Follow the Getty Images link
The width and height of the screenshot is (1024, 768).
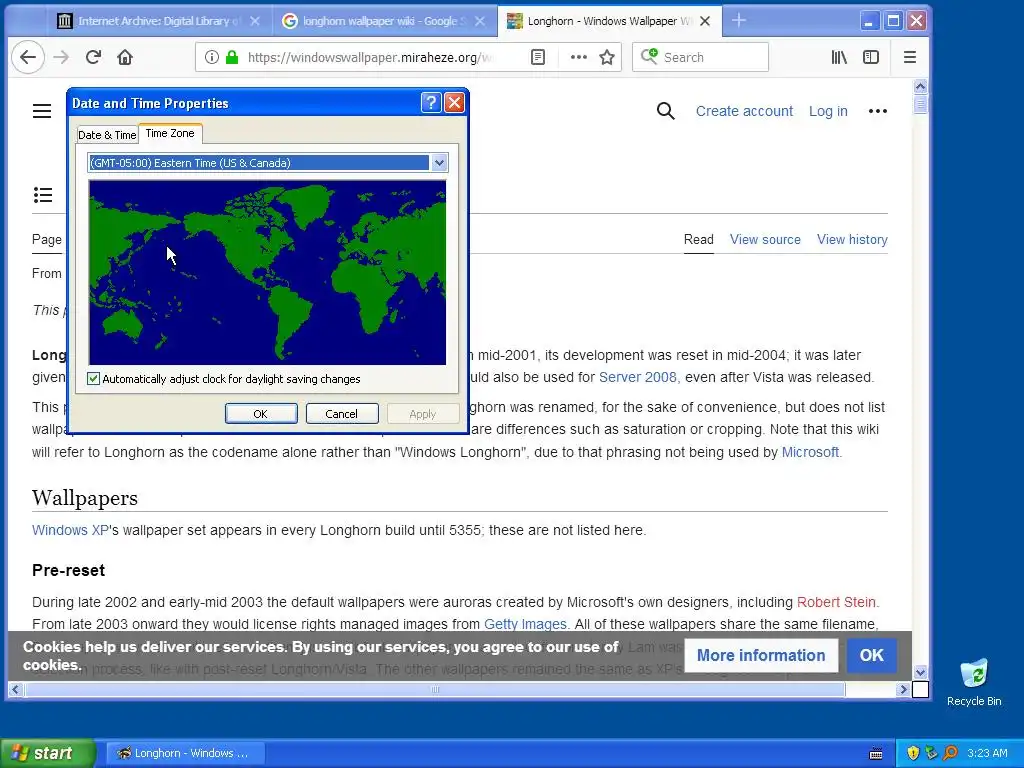coord(525,624)
